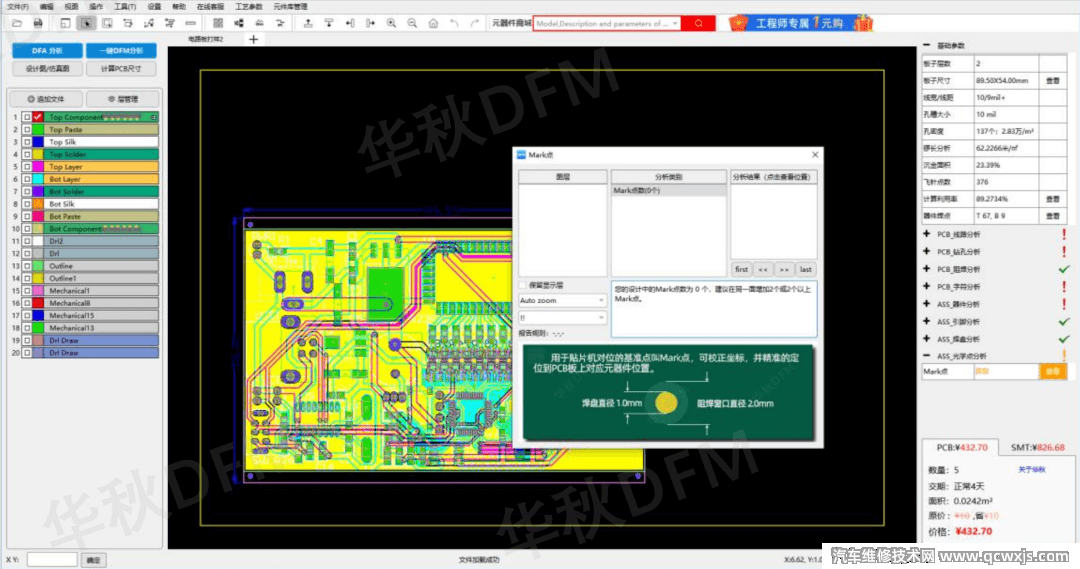The width and height of the screenshot is (1080, 569).
Task: Add a new tab with plus icon
Action: tap(253, 39)
